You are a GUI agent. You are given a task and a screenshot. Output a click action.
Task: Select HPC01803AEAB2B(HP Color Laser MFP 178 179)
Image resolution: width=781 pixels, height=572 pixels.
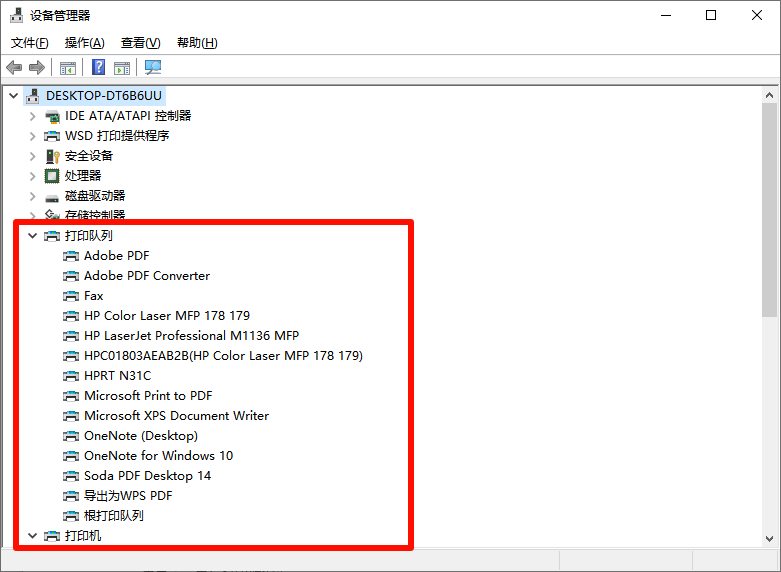(223, 356)
